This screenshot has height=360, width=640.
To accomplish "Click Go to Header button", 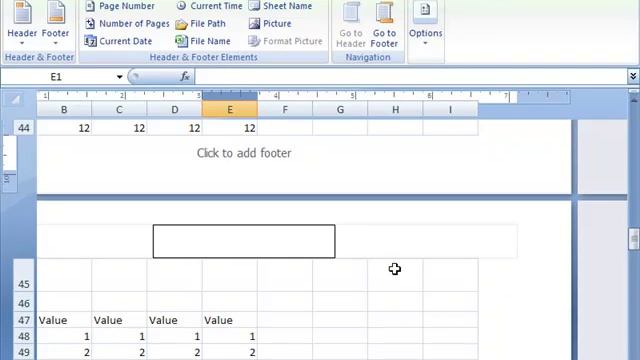I will (x=351, y=24).
